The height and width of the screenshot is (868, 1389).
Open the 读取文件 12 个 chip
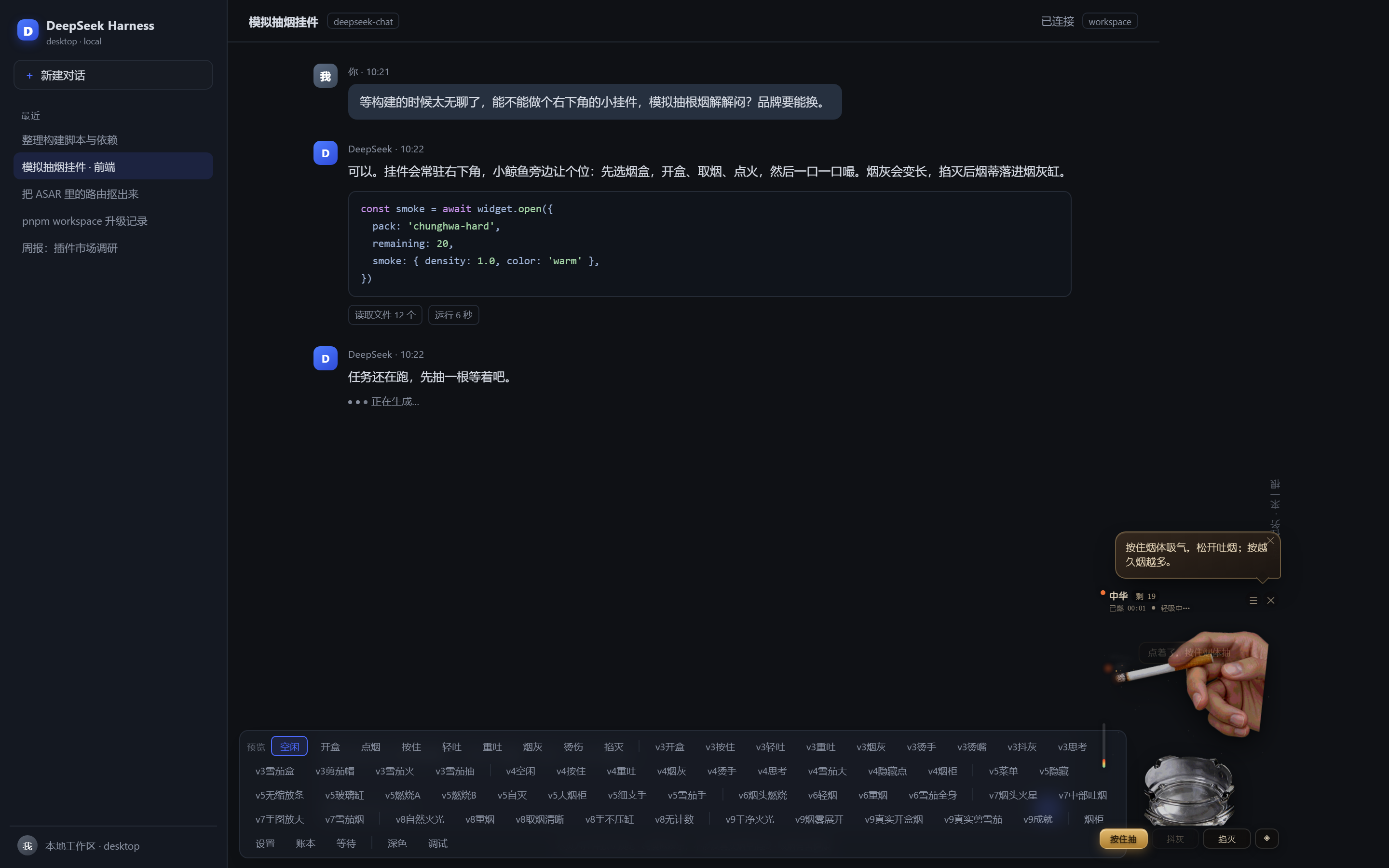click(385, 314)
